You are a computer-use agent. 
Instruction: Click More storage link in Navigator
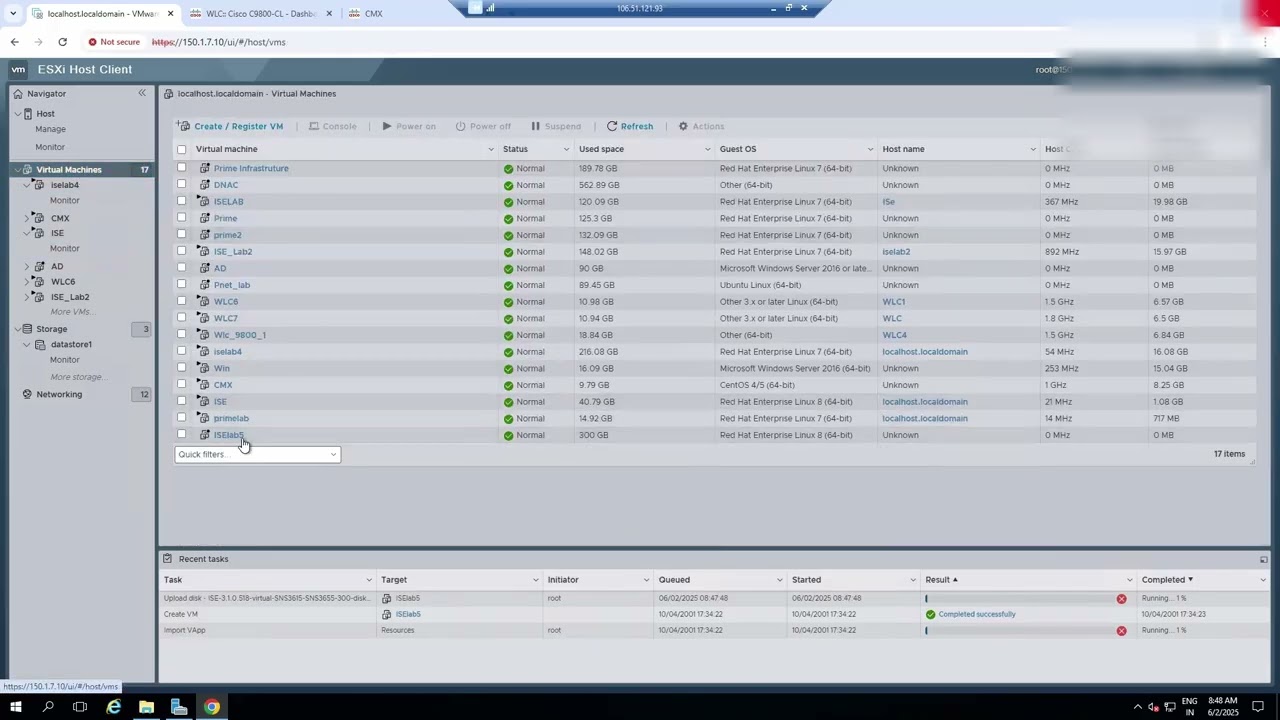(x=77, y=377)
